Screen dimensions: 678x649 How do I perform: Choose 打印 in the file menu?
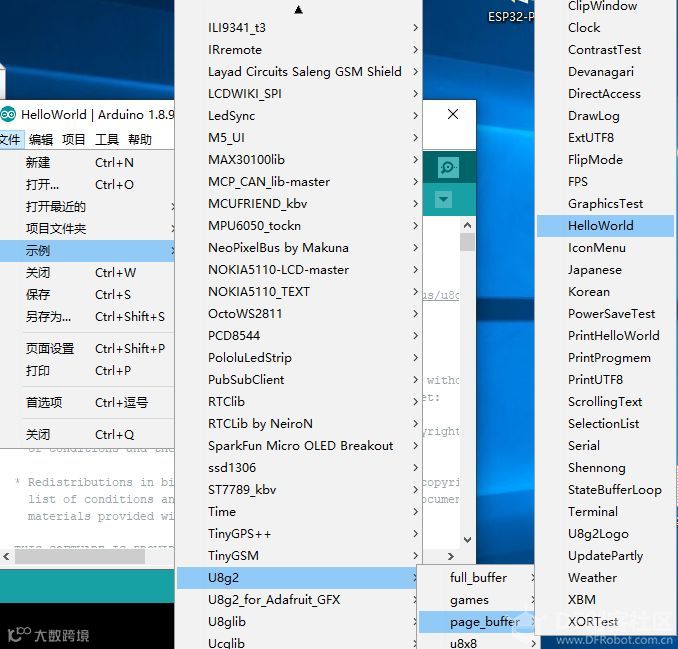(x=87, y=371)
